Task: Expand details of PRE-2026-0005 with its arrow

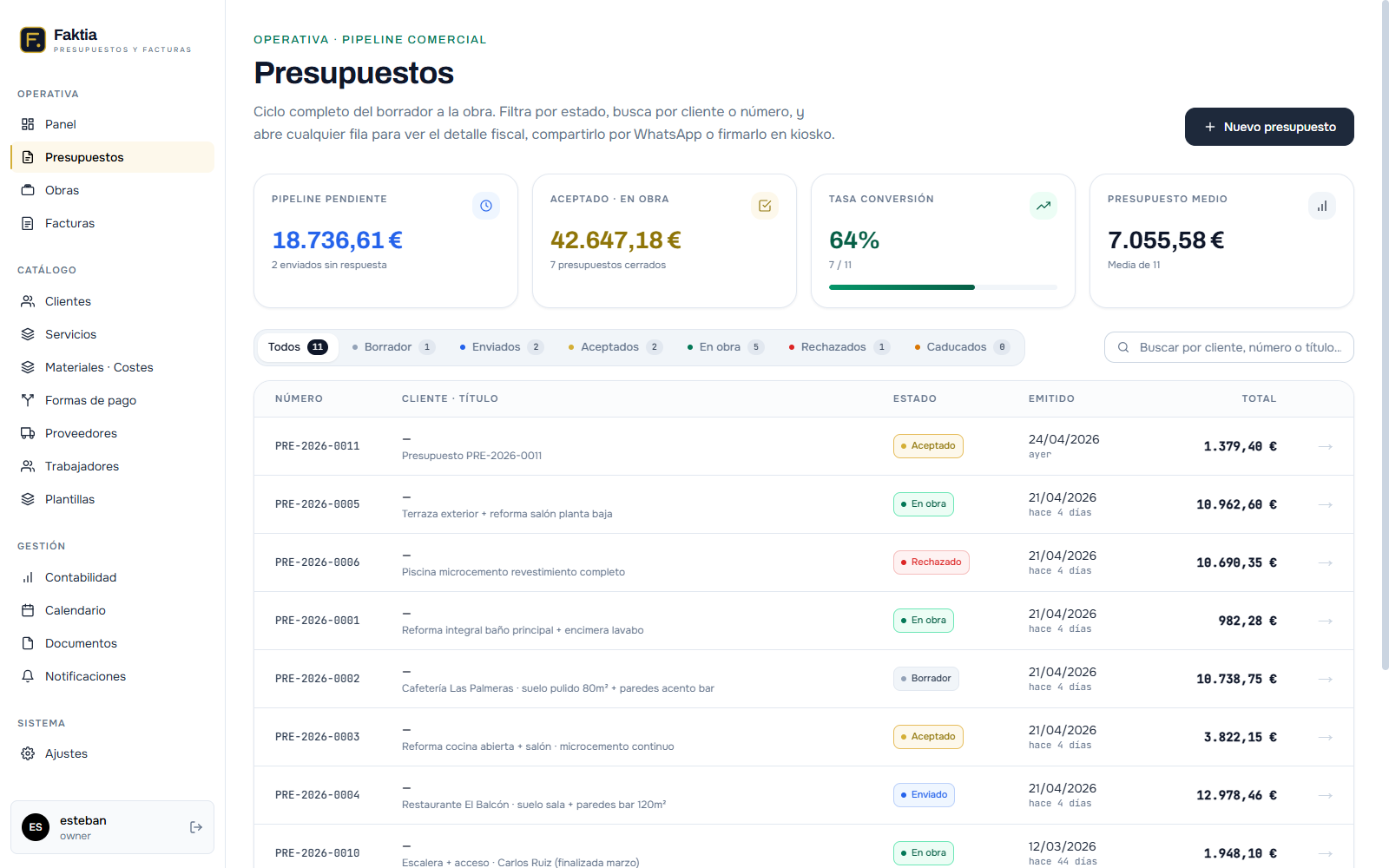Action: pyautogui.click(x=1326, y=504)
